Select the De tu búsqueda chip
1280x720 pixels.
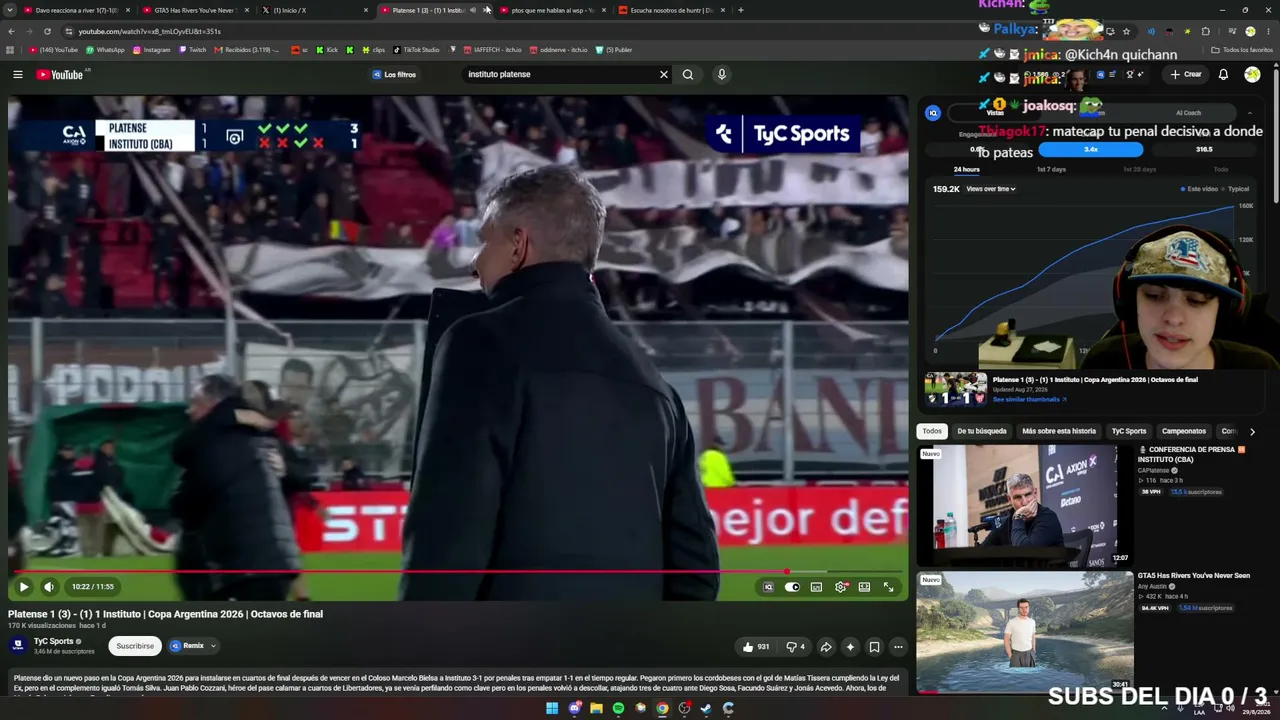982,431
